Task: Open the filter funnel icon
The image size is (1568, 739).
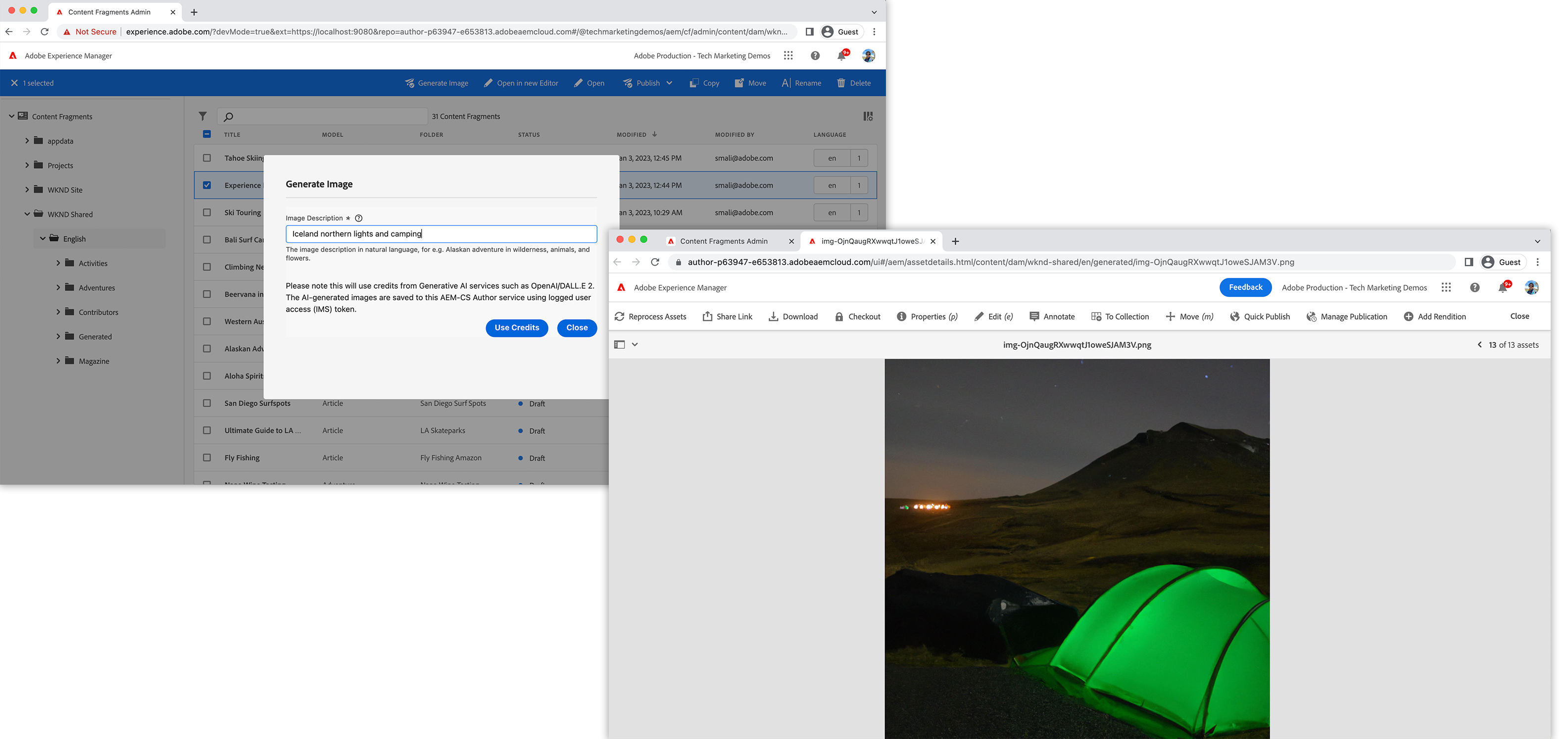Action: click(x=203, y=116)
